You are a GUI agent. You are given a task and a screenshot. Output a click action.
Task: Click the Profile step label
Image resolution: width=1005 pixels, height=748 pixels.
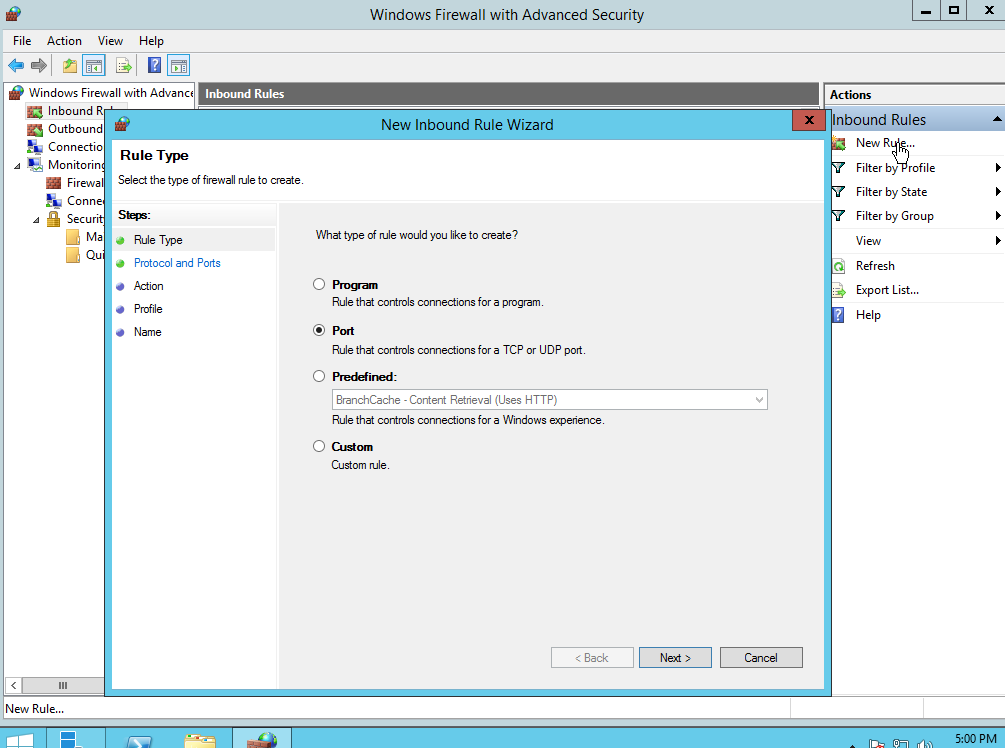point(148,309)
